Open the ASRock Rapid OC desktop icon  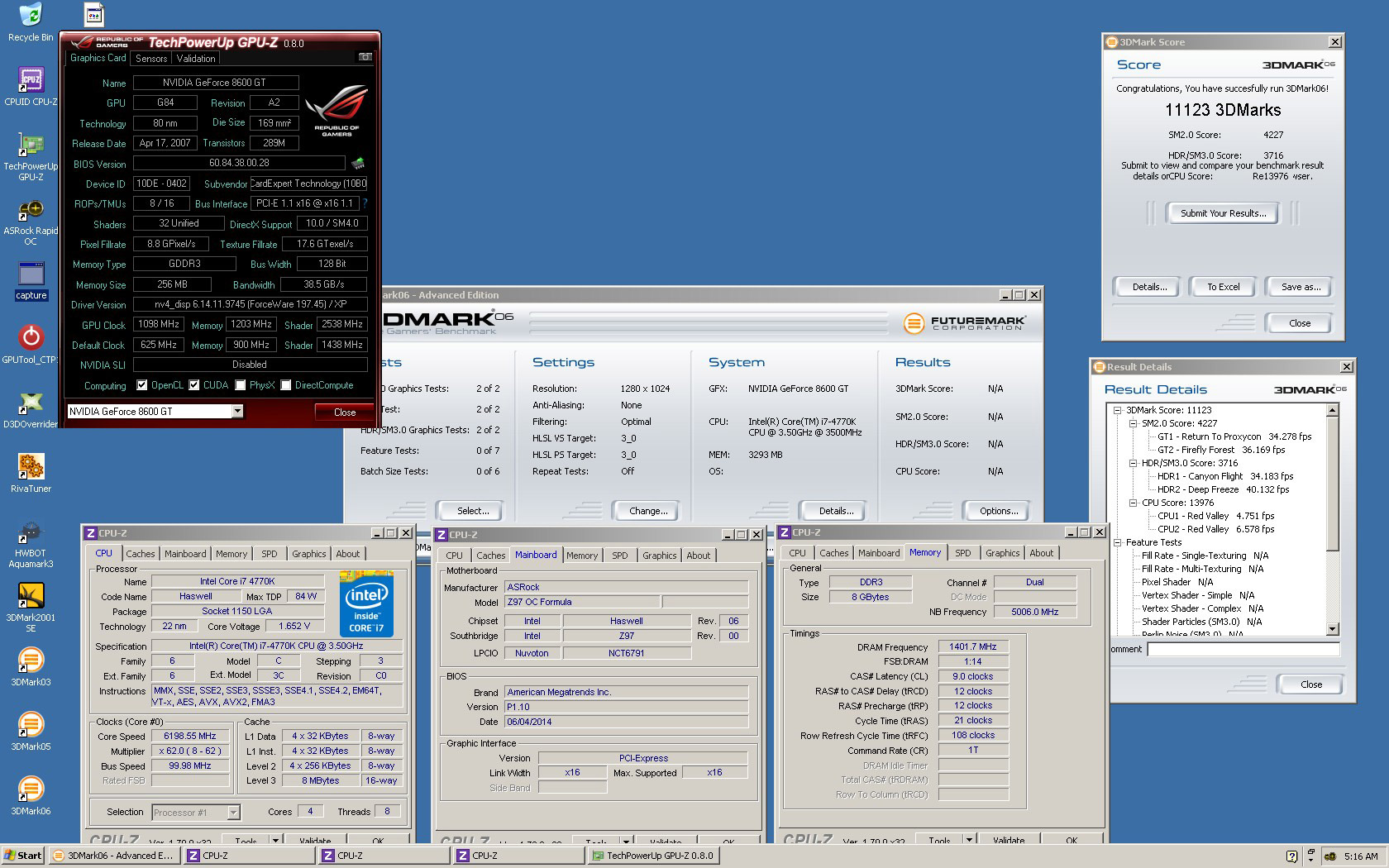tap(31, 211)
